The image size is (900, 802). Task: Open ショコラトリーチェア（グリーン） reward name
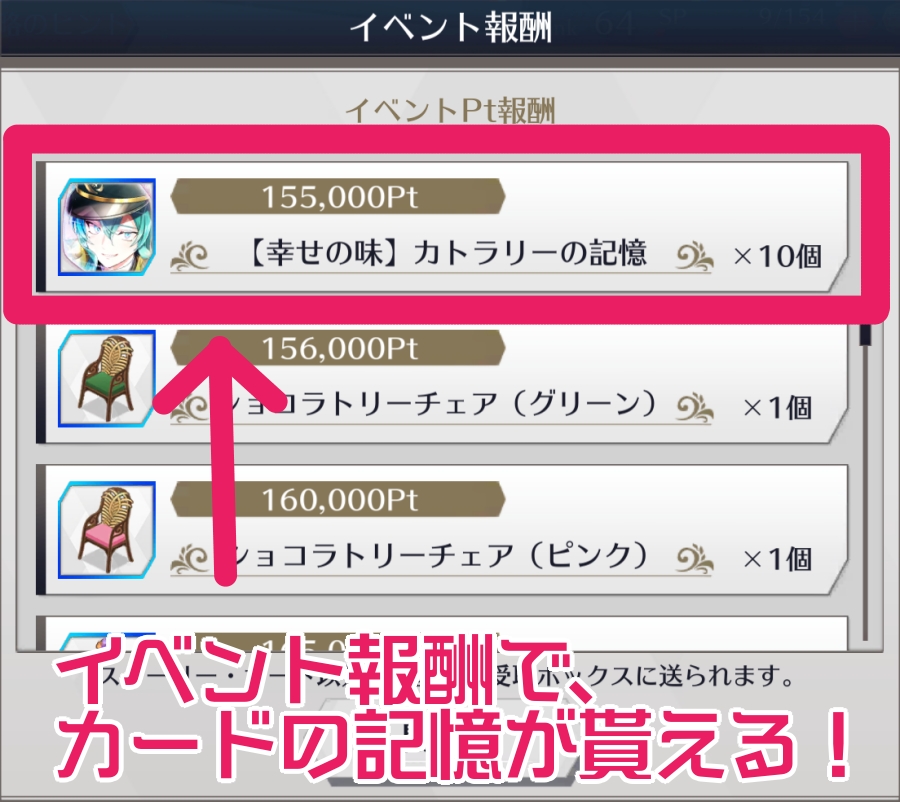(442, 405)
